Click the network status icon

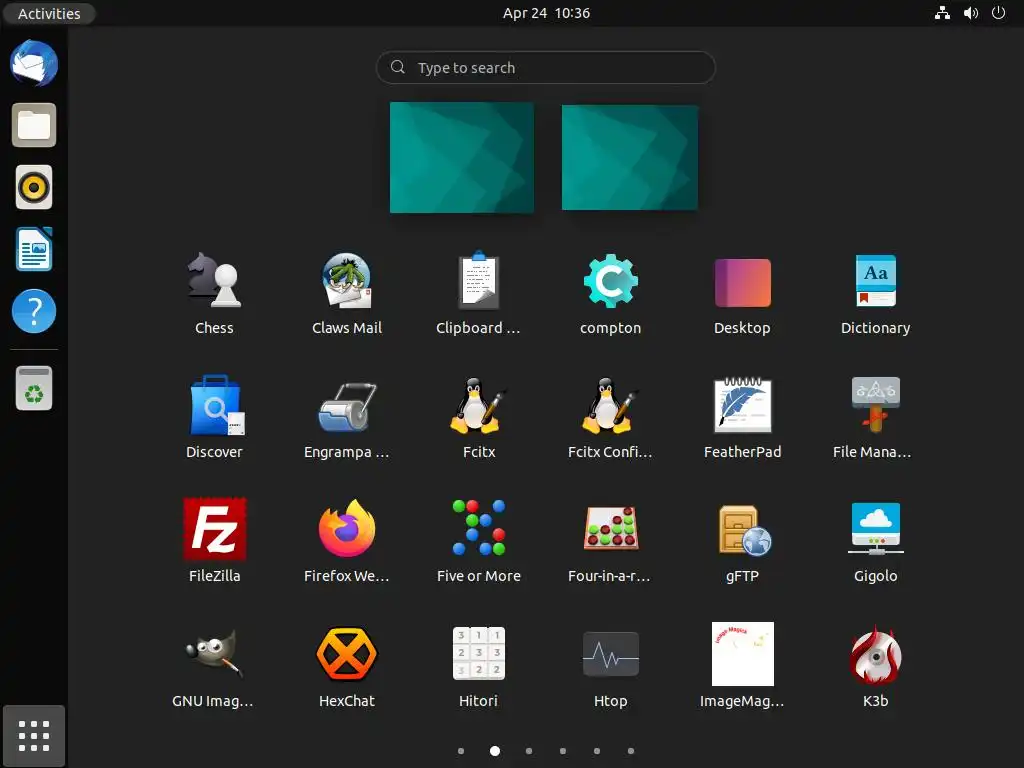tap(942, 13)
